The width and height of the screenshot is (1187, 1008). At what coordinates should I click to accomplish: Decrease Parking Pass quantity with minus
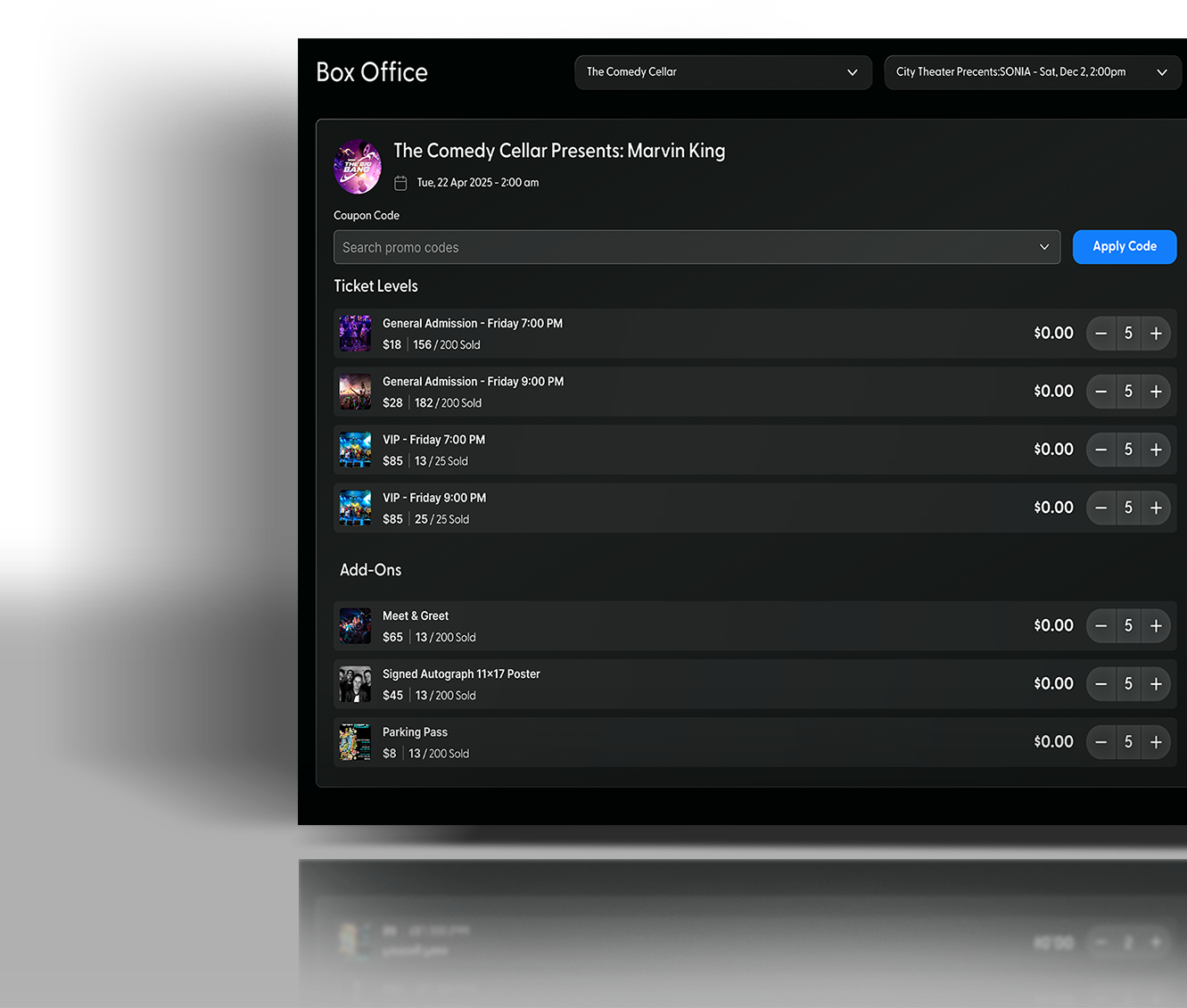tap(1101, 742)
